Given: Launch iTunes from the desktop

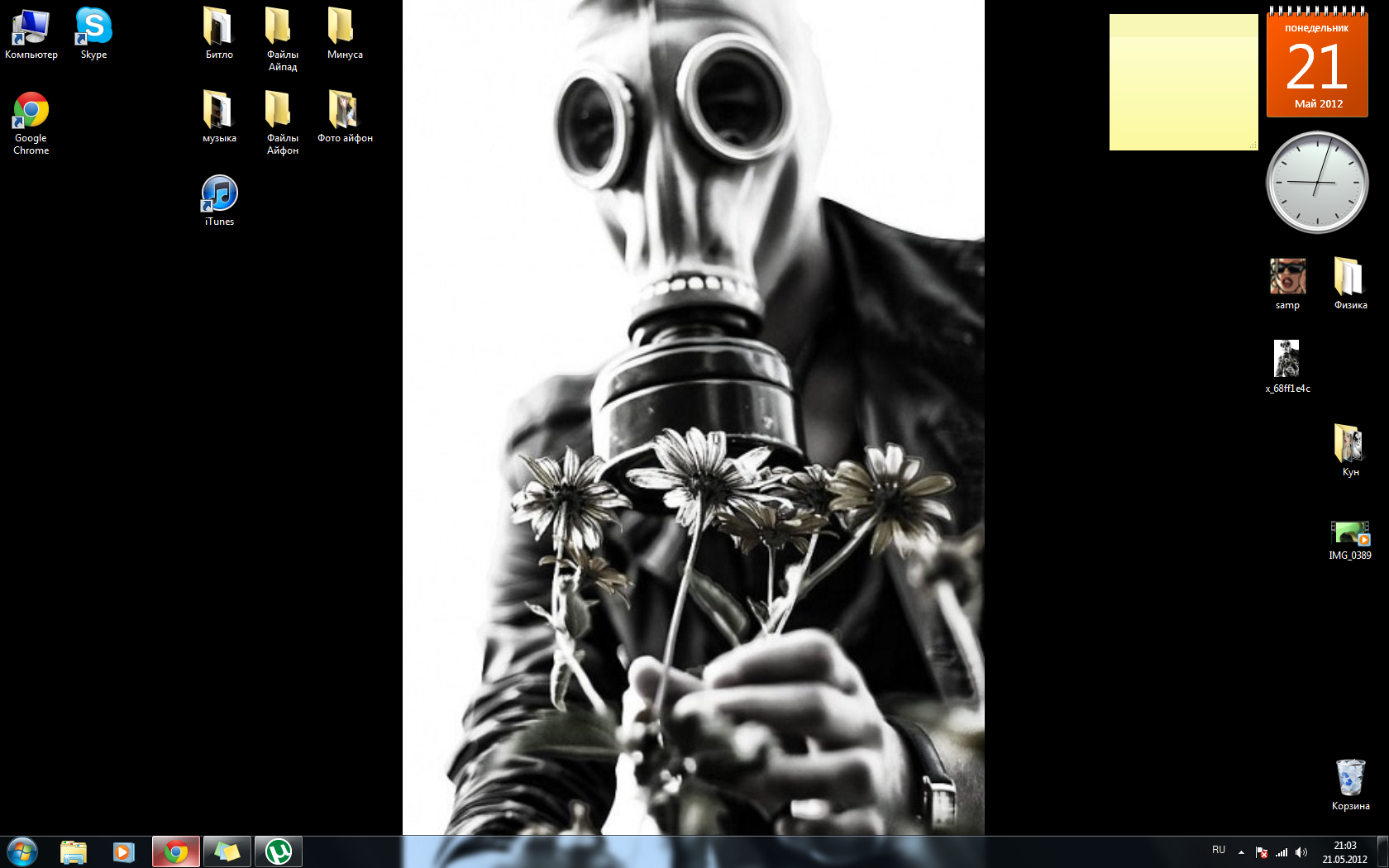Looking at the screenshot, I should pyautogui.click(x=219, y=201).
